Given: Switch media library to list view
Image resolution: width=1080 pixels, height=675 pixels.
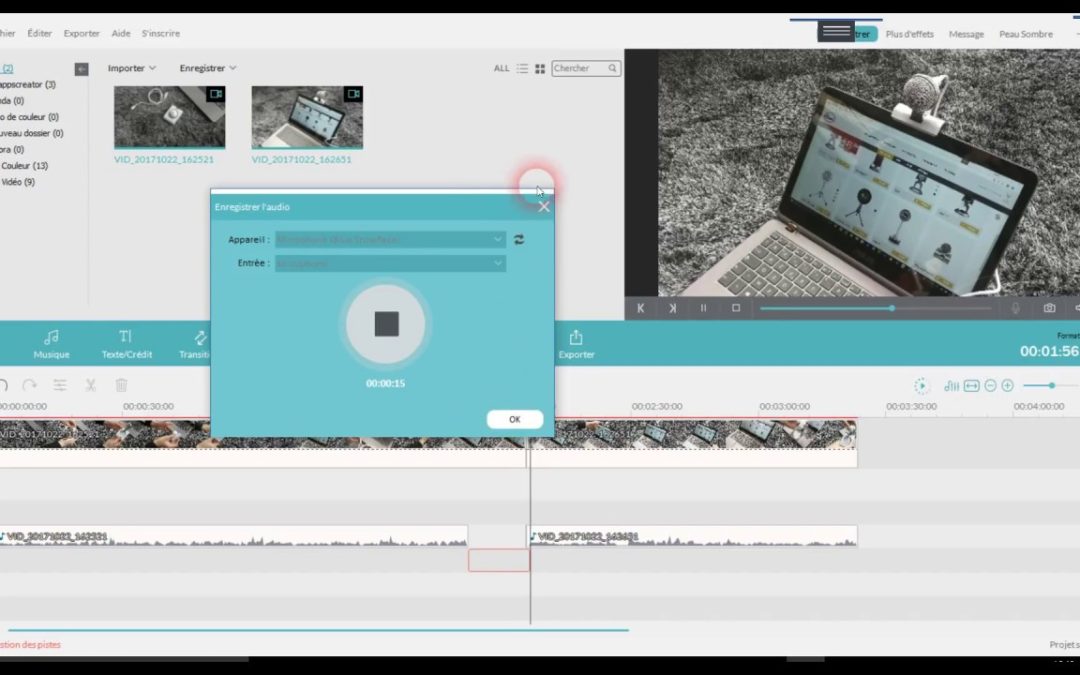Looking at the screenshot, I should (522, 68).
